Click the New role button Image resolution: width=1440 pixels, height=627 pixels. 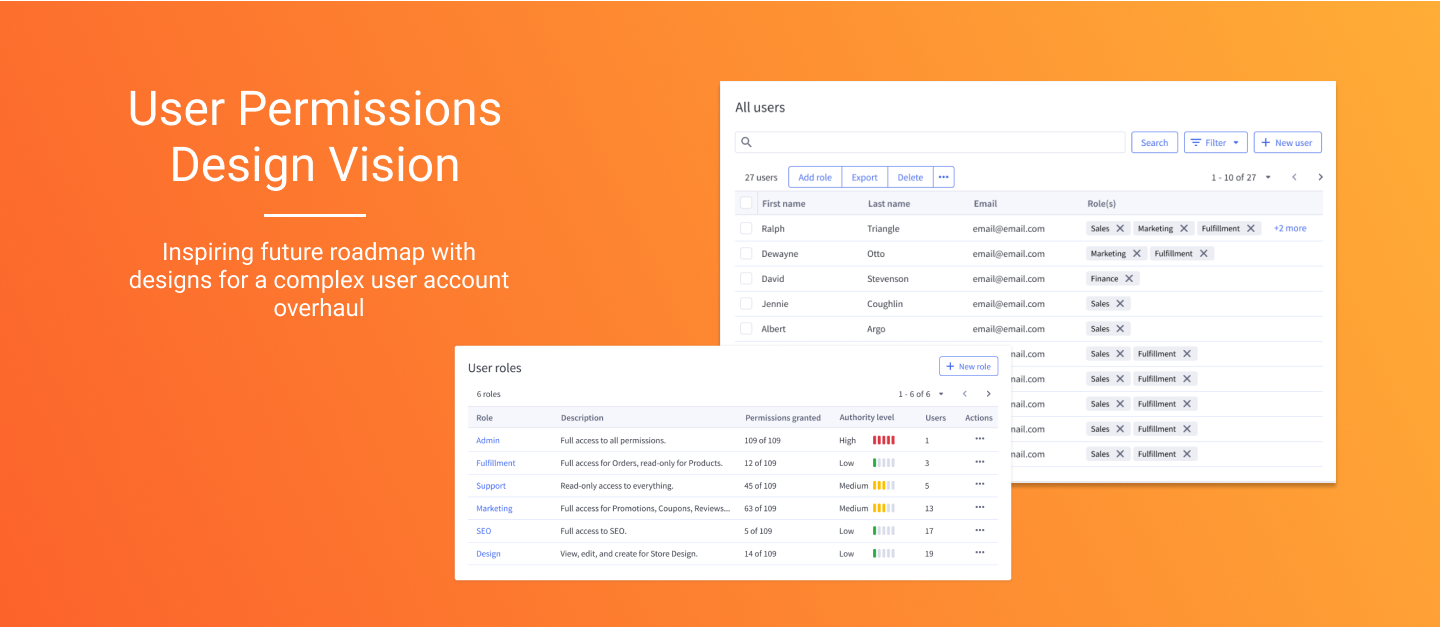tap(968, 366)
